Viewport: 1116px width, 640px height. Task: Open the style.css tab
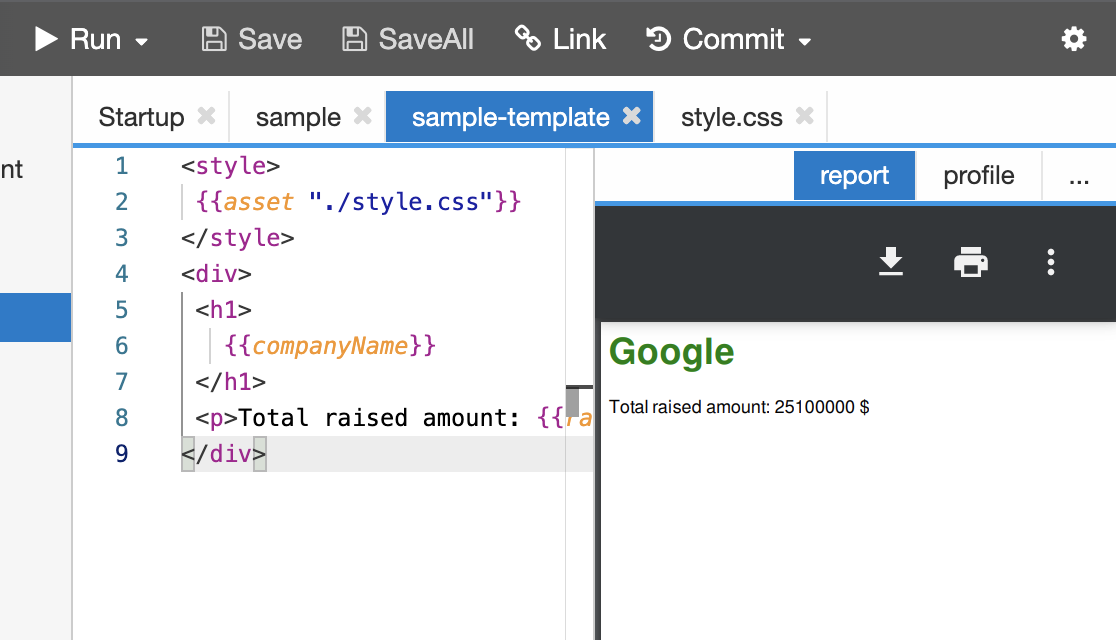pos(731,117)
